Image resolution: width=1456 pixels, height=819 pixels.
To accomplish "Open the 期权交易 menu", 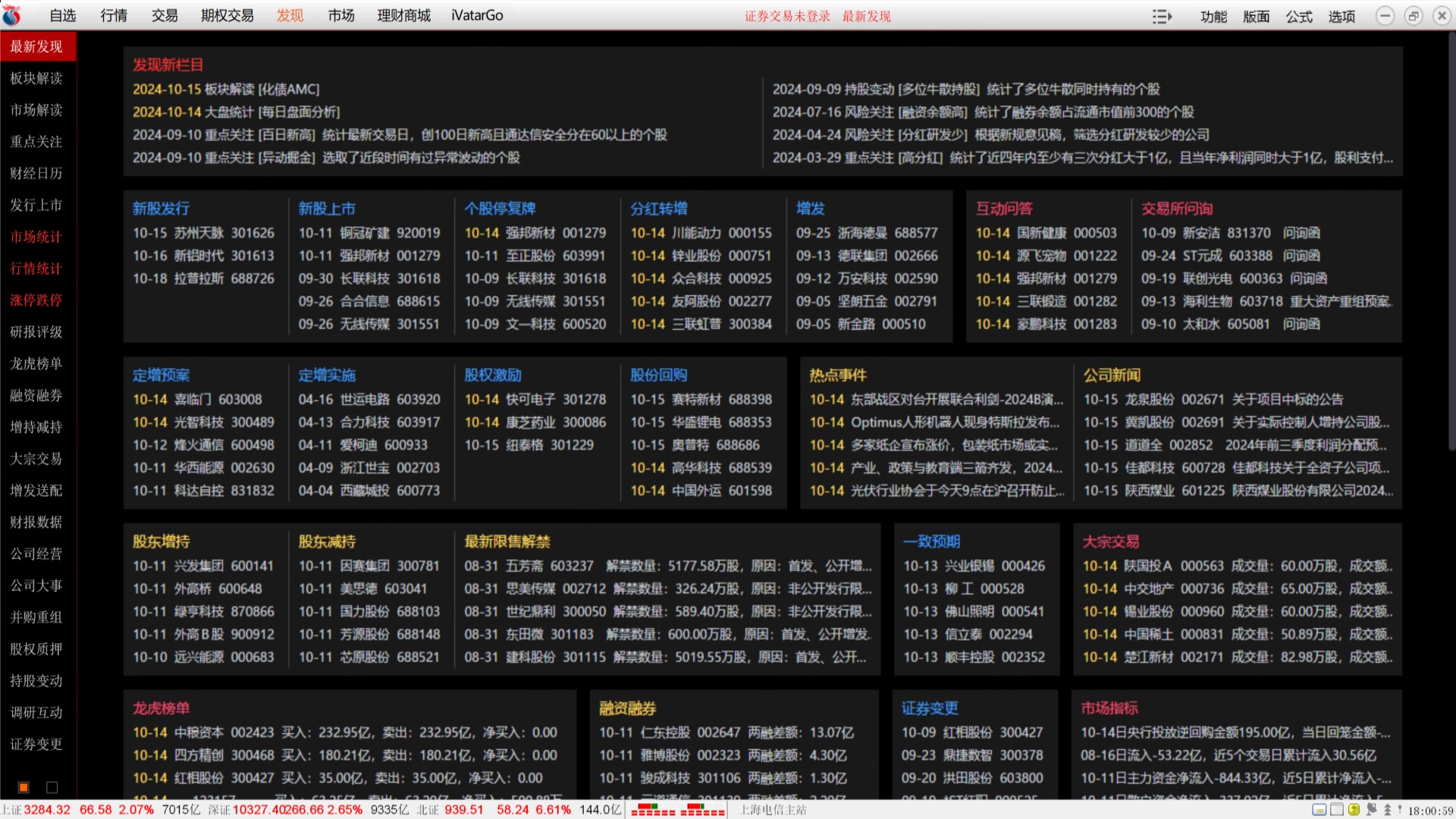I will click(x=227, y=16).
